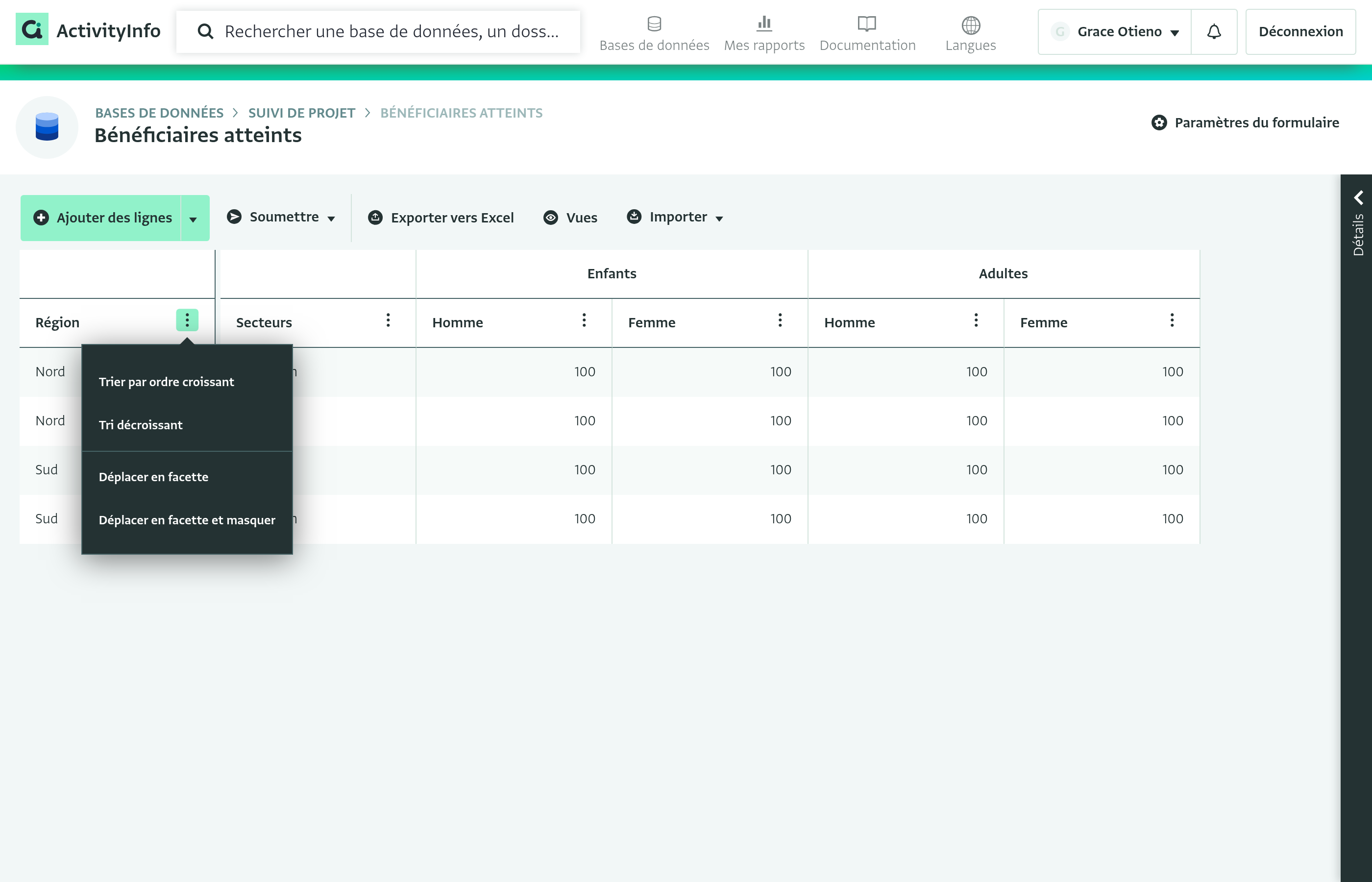This screenshot has width=1372, height=882.
Task: Click the ActivityInfo logo icon
Action: [31, 30]
